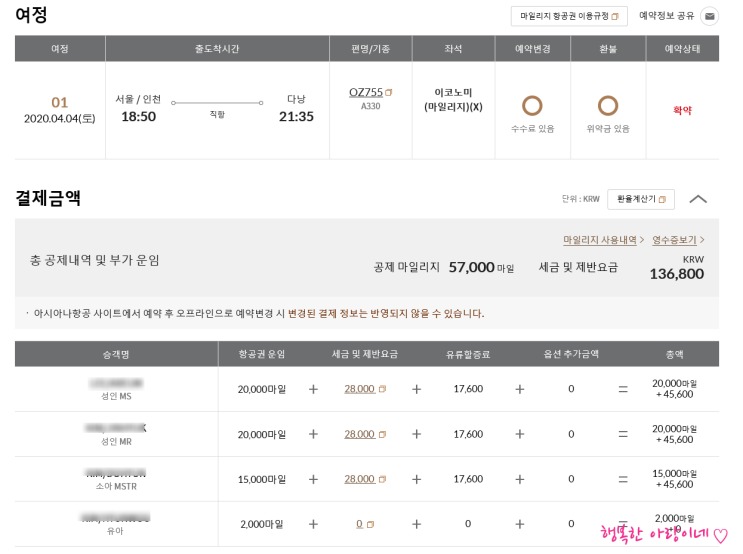Select the 단위 : KRW label

point(580,199)
